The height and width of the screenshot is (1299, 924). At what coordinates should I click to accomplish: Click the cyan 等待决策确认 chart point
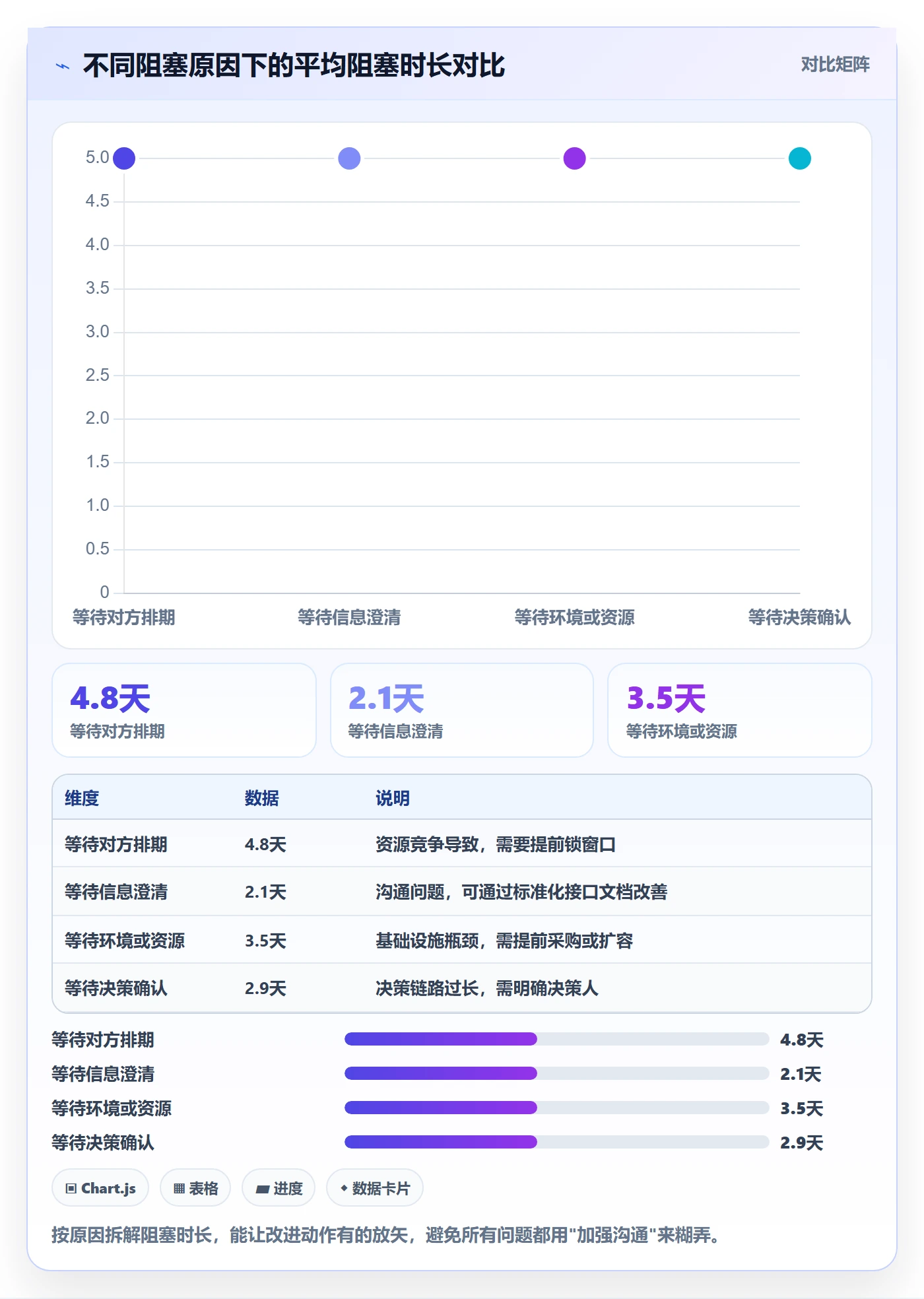[800, 158]
